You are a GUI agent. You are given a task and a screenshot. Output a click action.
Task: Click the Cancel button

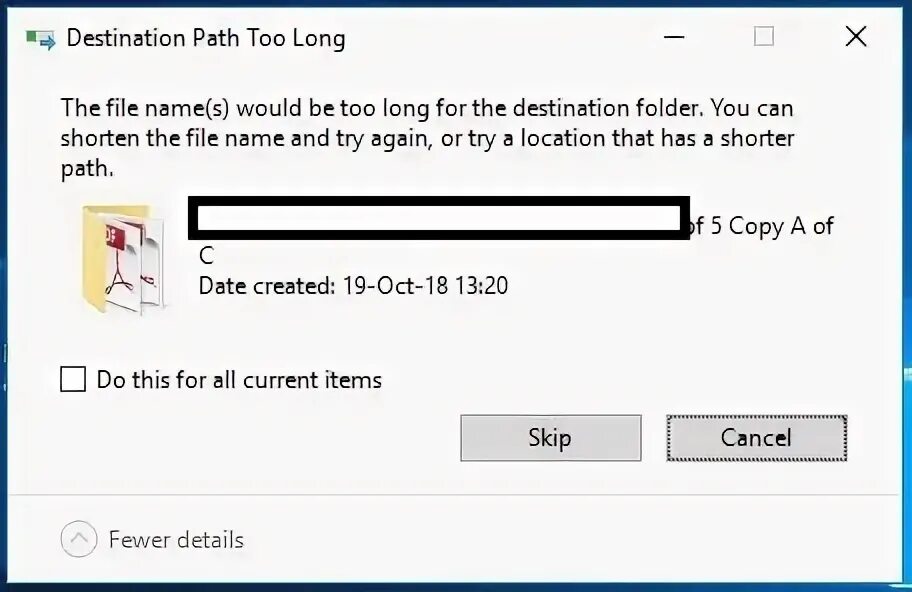point(756,438)
